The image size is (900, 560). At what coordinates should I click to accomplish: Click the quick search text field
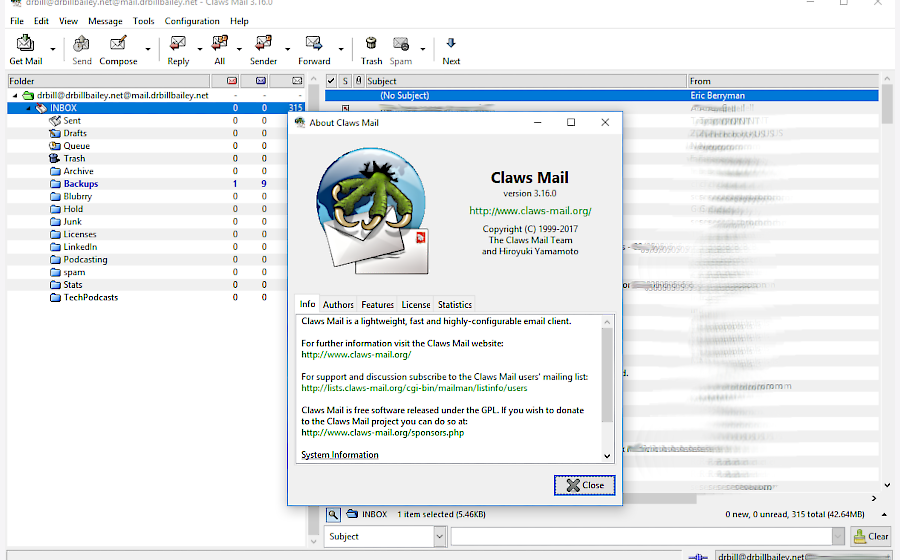pyautogui.click(x=642, y=536)
